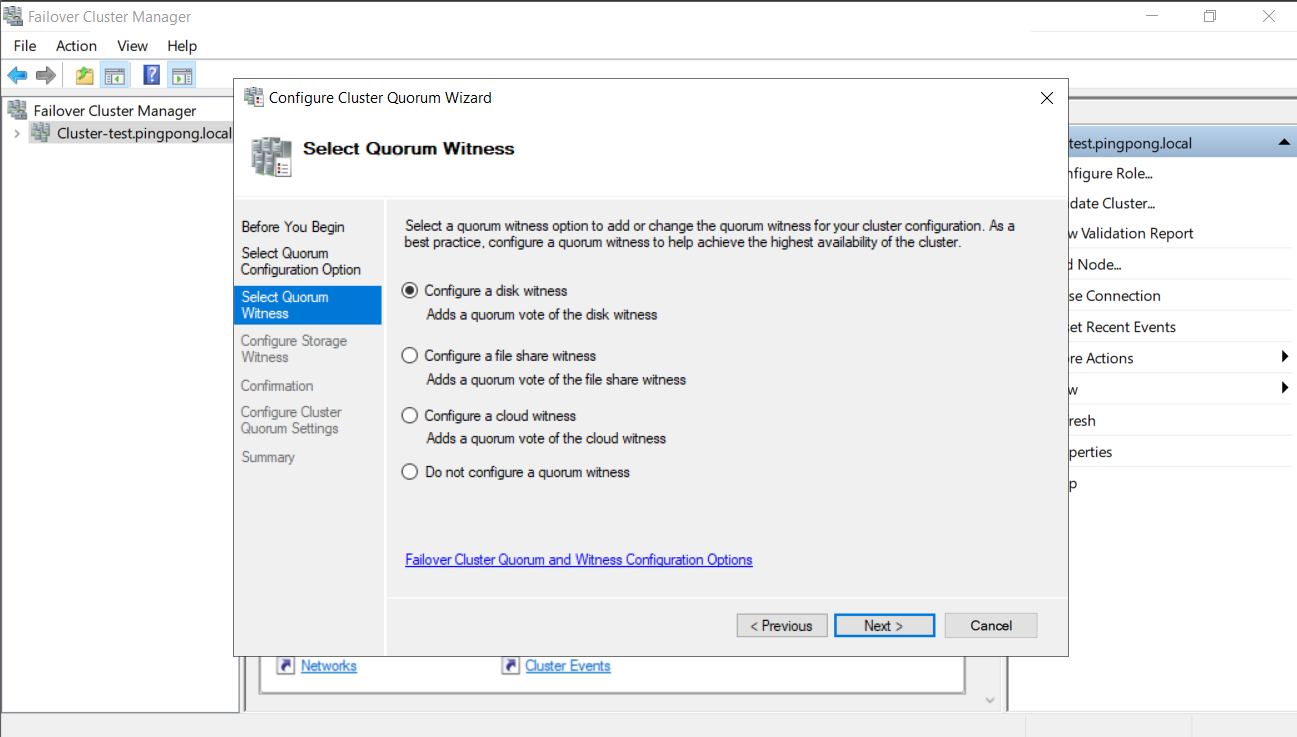The image size is (1297, 737).
Task: Open Failover Cluster Quorum and Witness Configuration Options link
Action: click(579, 560)
